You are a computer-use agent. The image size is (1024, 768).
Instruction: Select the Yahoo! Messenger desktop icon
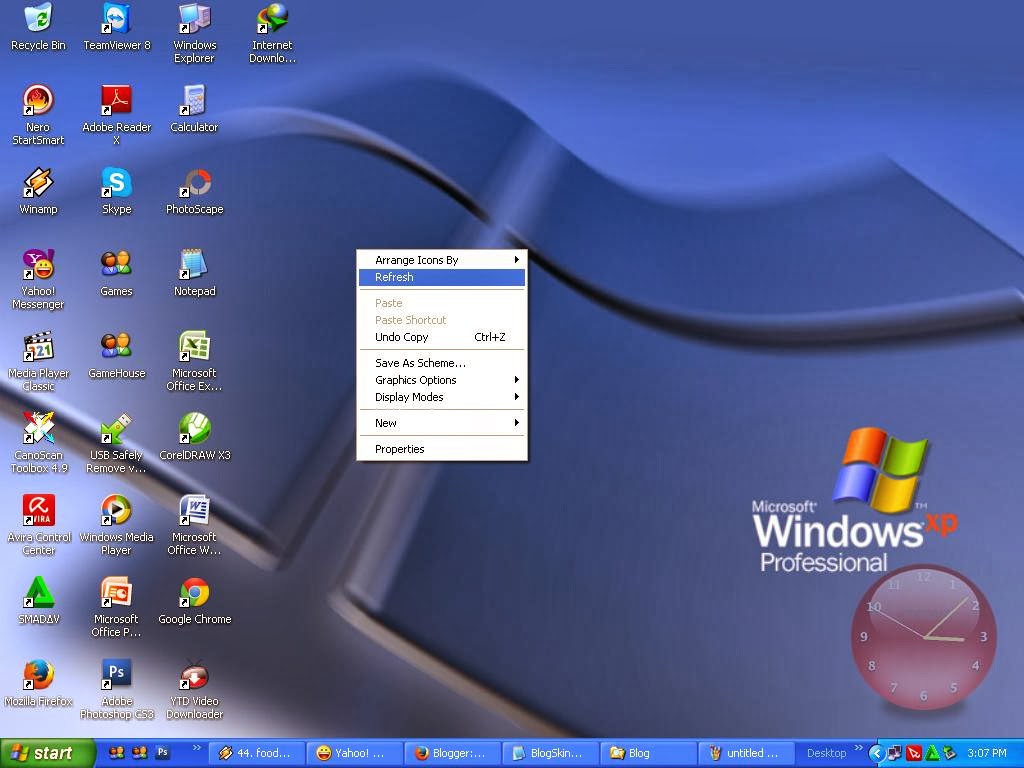(x=38, y=279)
